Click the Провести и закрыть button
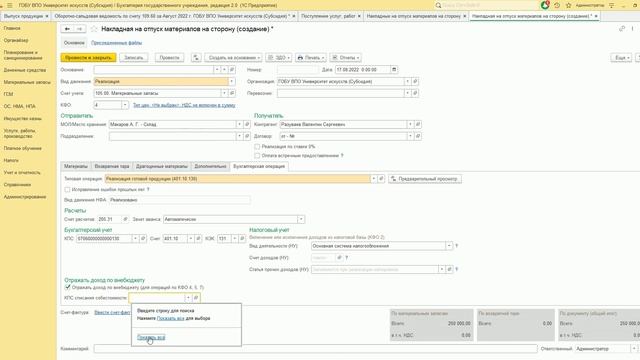This screenshot has width=640, height=360. (x=89, y=58)
